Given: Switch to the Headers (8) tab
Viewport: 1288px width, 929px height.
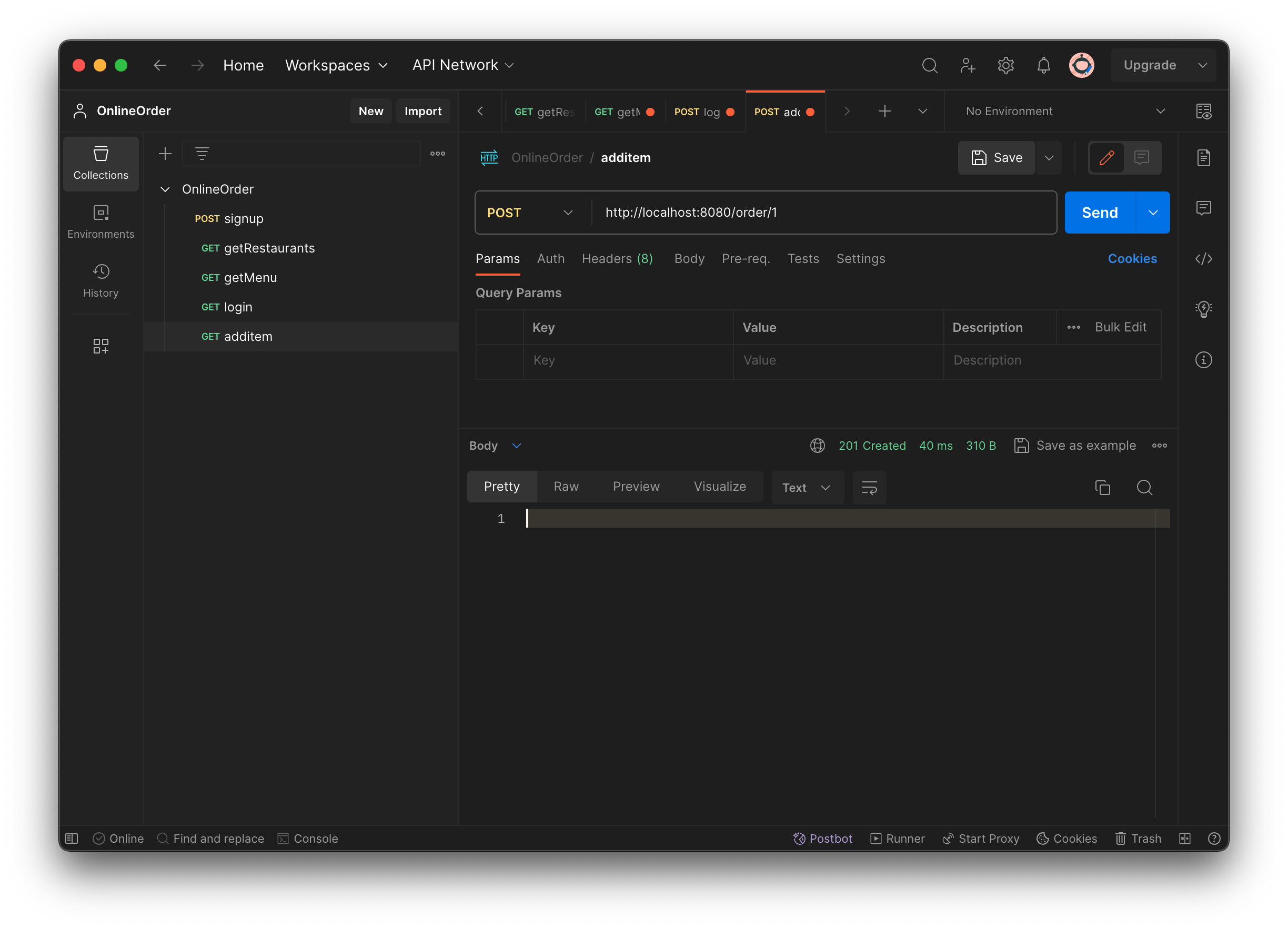Looking at the screenshot, I should [617, 259].
